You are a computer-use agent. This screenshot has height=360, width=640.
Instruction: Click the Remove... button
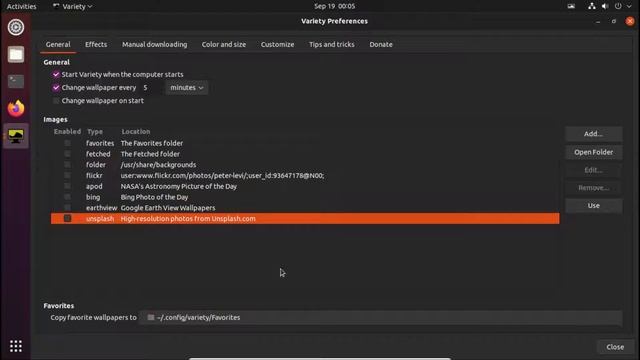click(593, 188)
